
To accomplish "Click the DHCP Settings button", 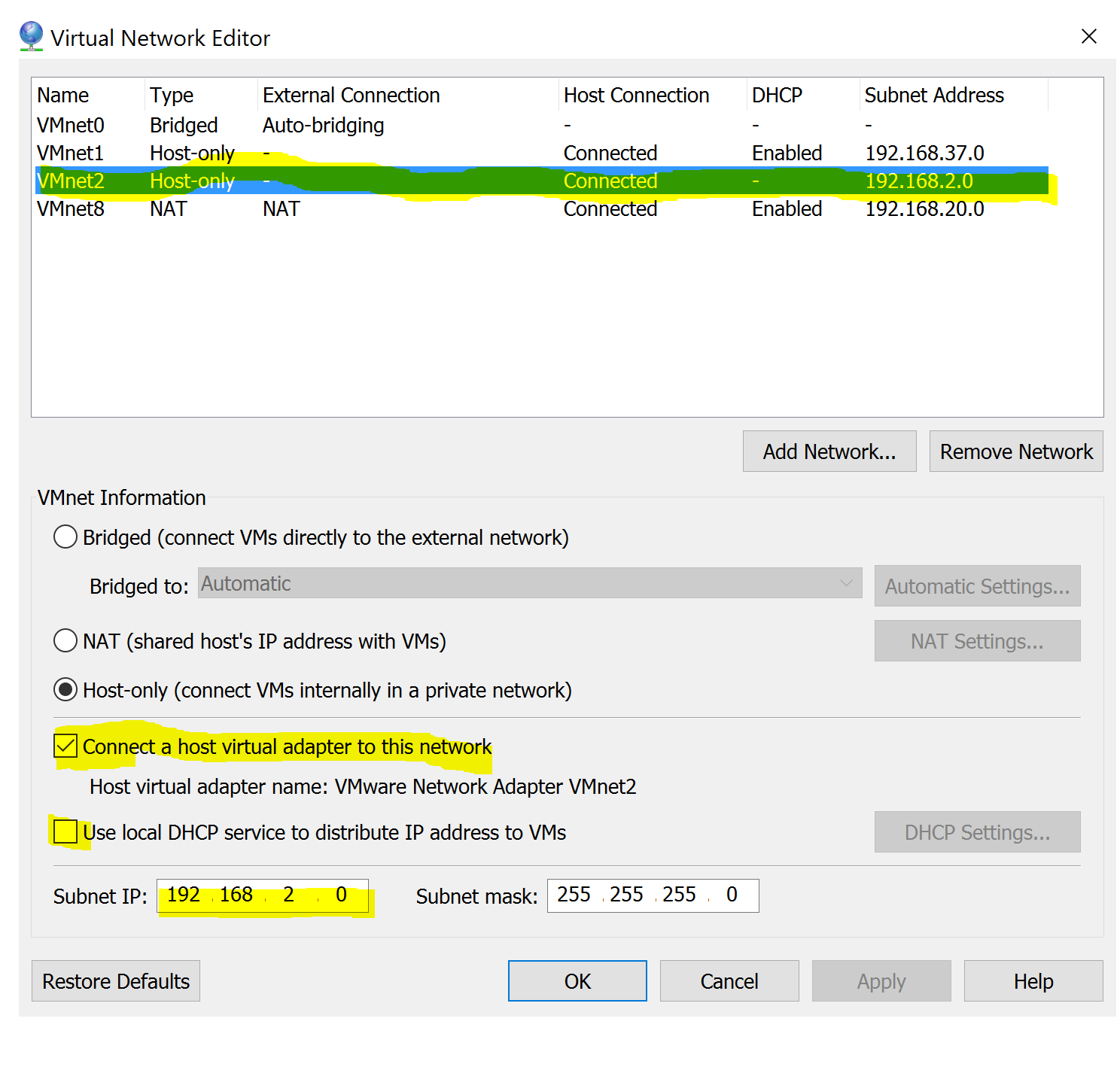I will [x=976, y=831].
